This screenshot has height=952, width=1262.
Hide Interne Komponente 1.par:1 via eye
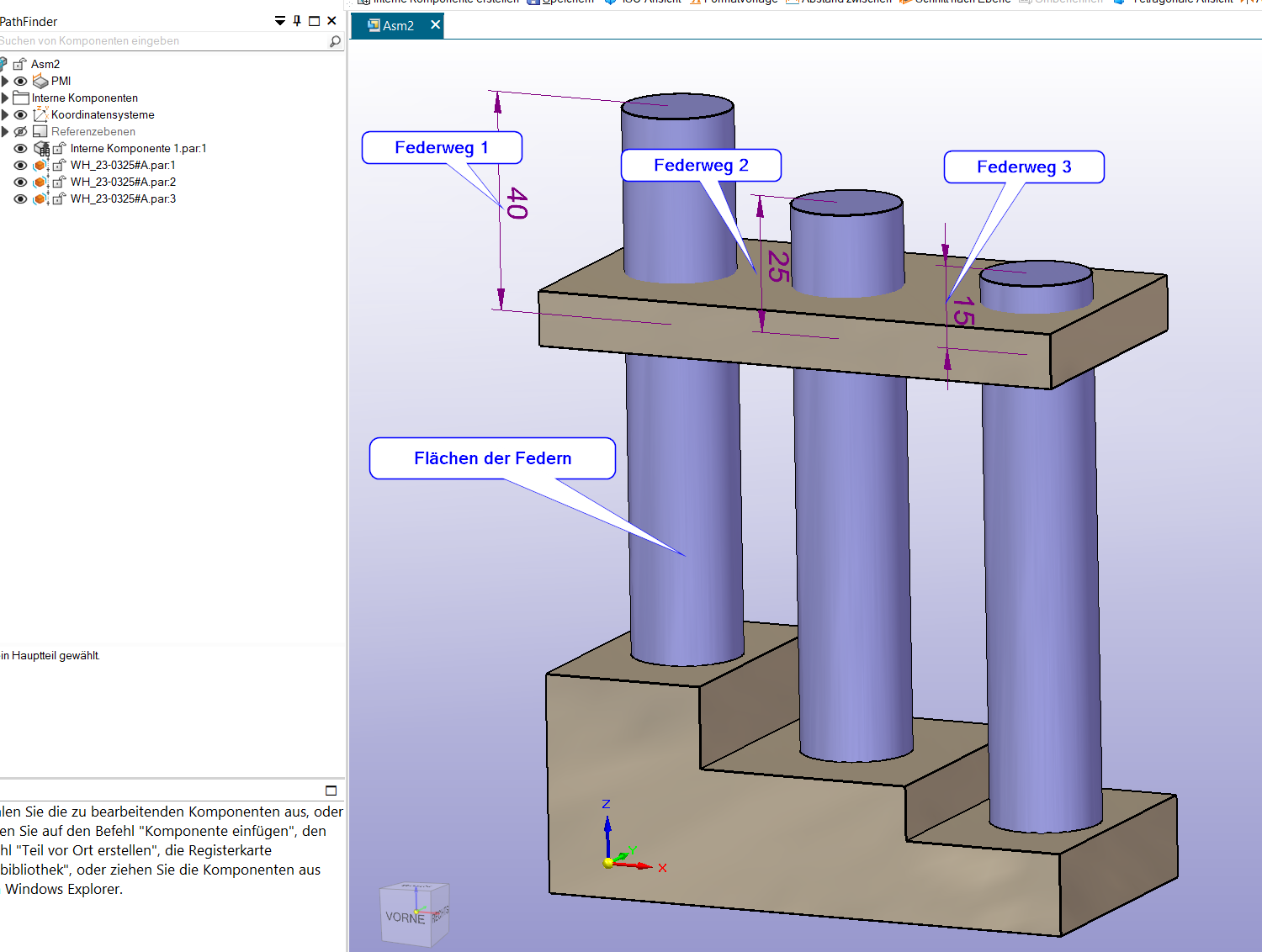tap(20, 148)
